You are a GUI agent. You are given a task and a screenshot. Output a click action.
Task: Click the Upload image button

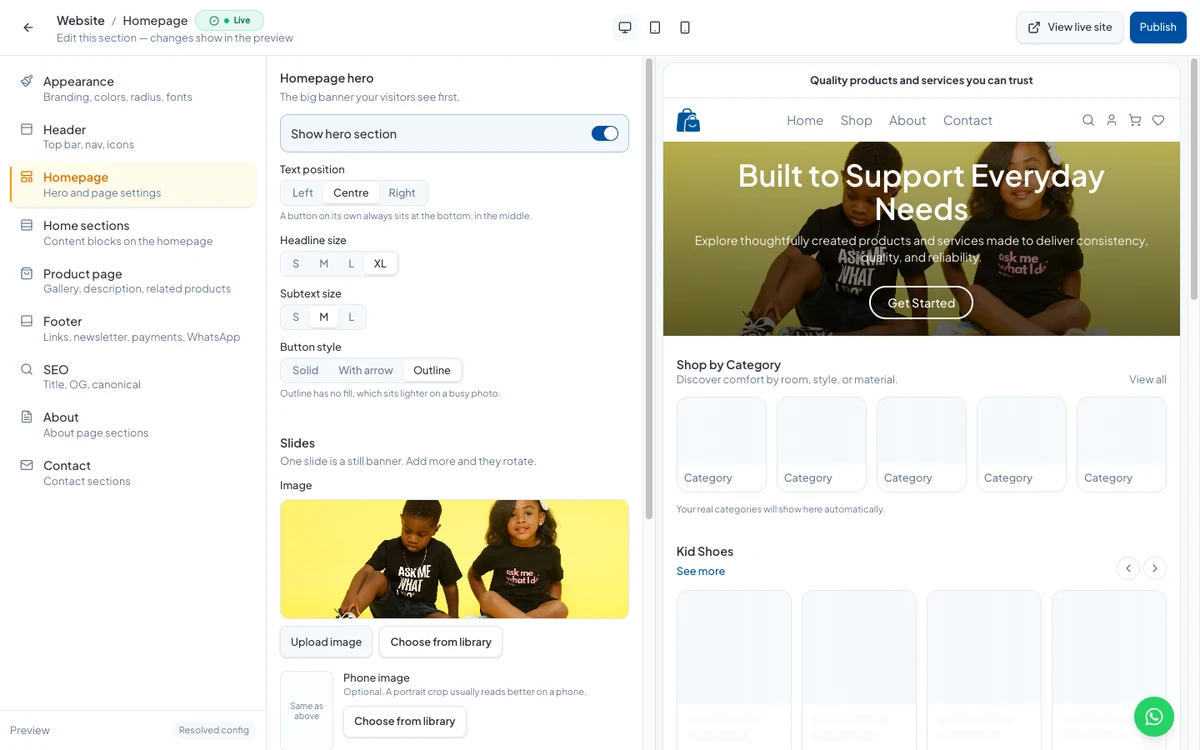(x=326, y=642)
